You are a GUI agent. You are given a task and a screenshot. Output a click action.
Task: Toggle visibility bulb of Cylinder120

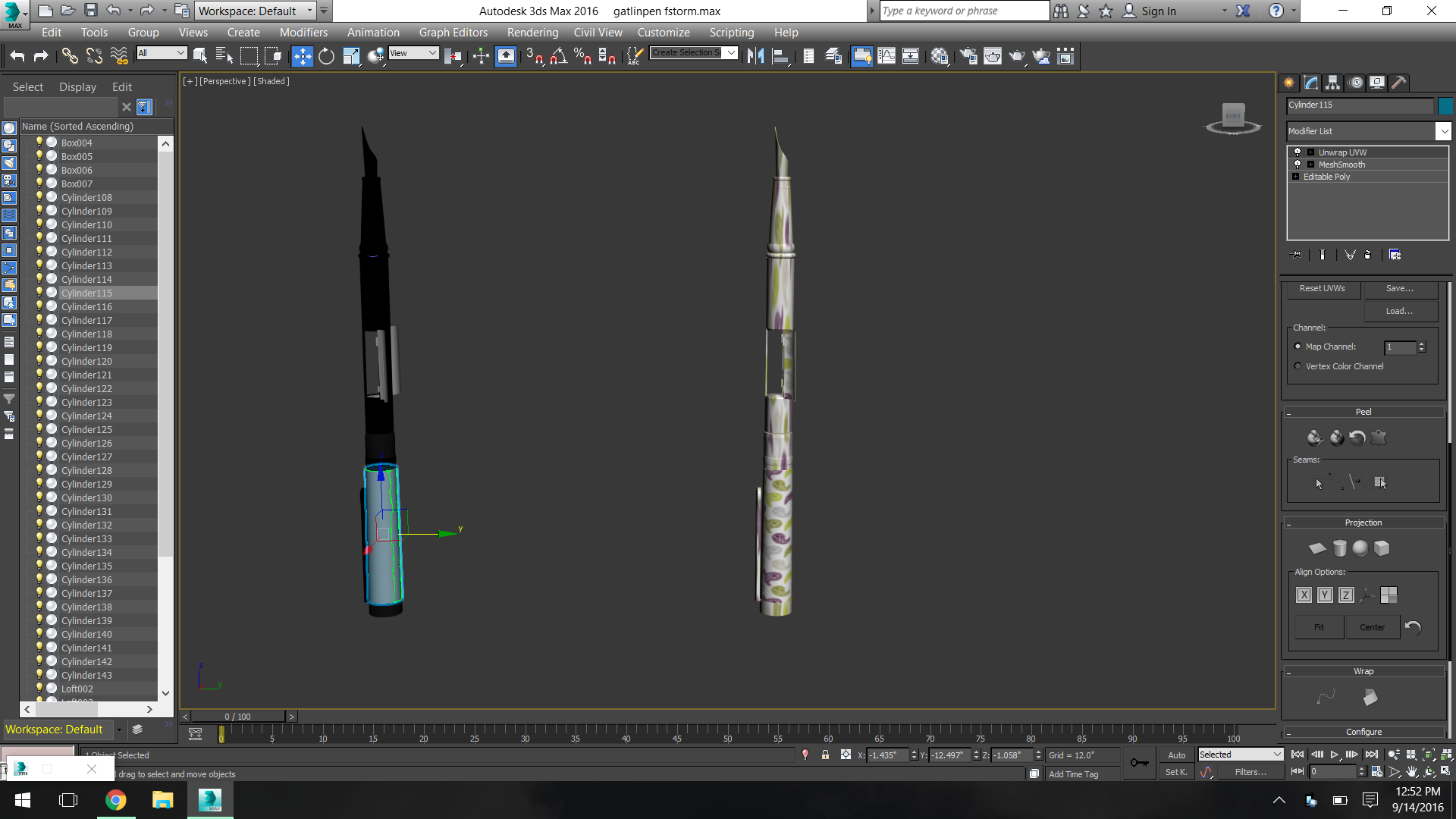tap(39, 361)
